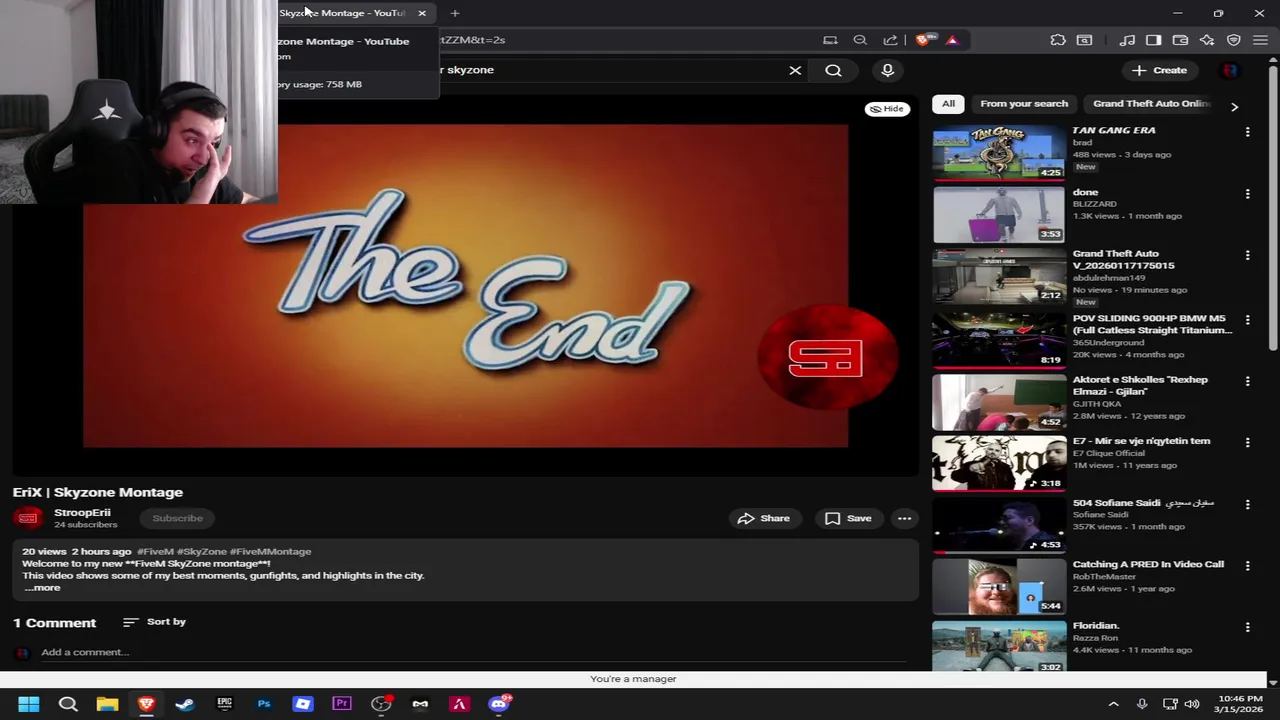Open options menu for the done video
Screen dimensions: 1280x720
coord(1247,194)
